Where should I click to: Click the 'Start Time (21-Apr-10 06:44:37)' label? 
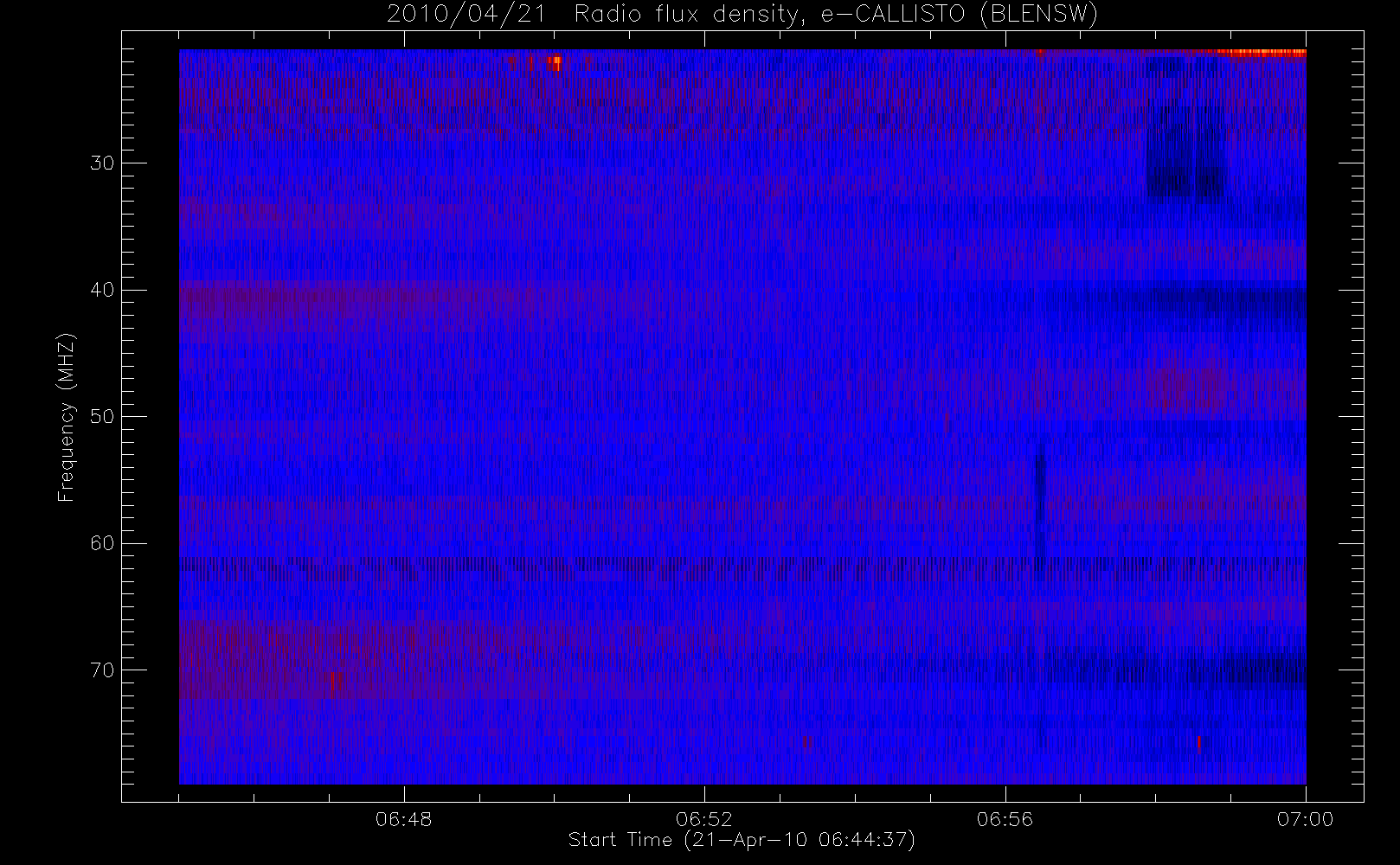[x=742, y=840]
